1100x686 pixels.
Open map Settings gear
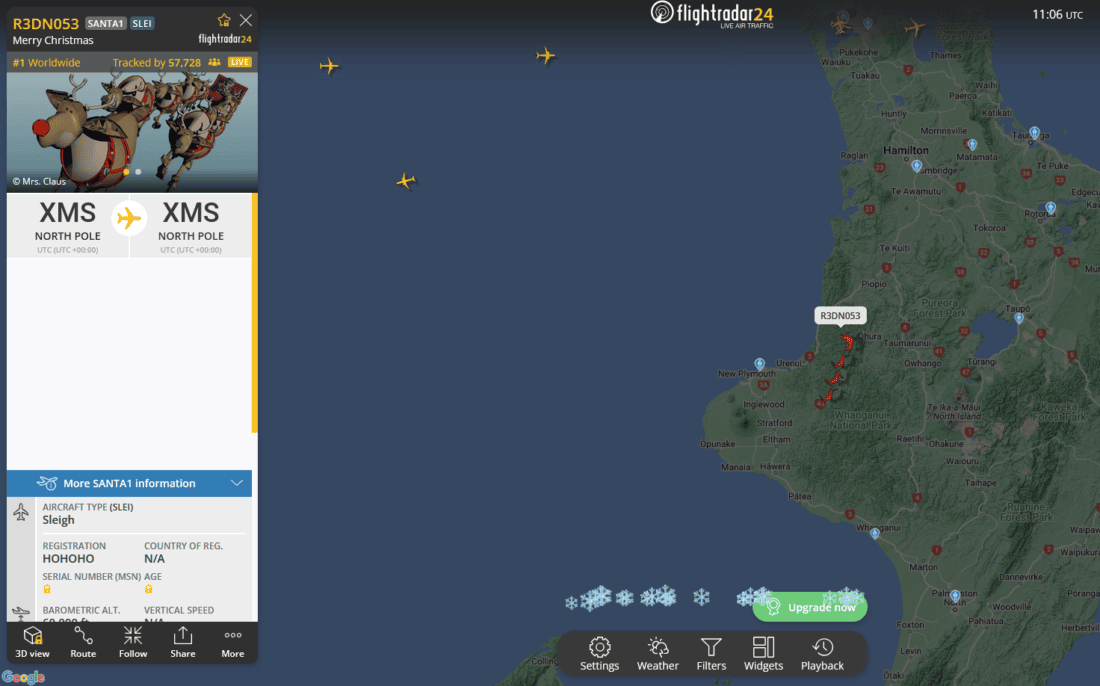click(x=599, y=654)
